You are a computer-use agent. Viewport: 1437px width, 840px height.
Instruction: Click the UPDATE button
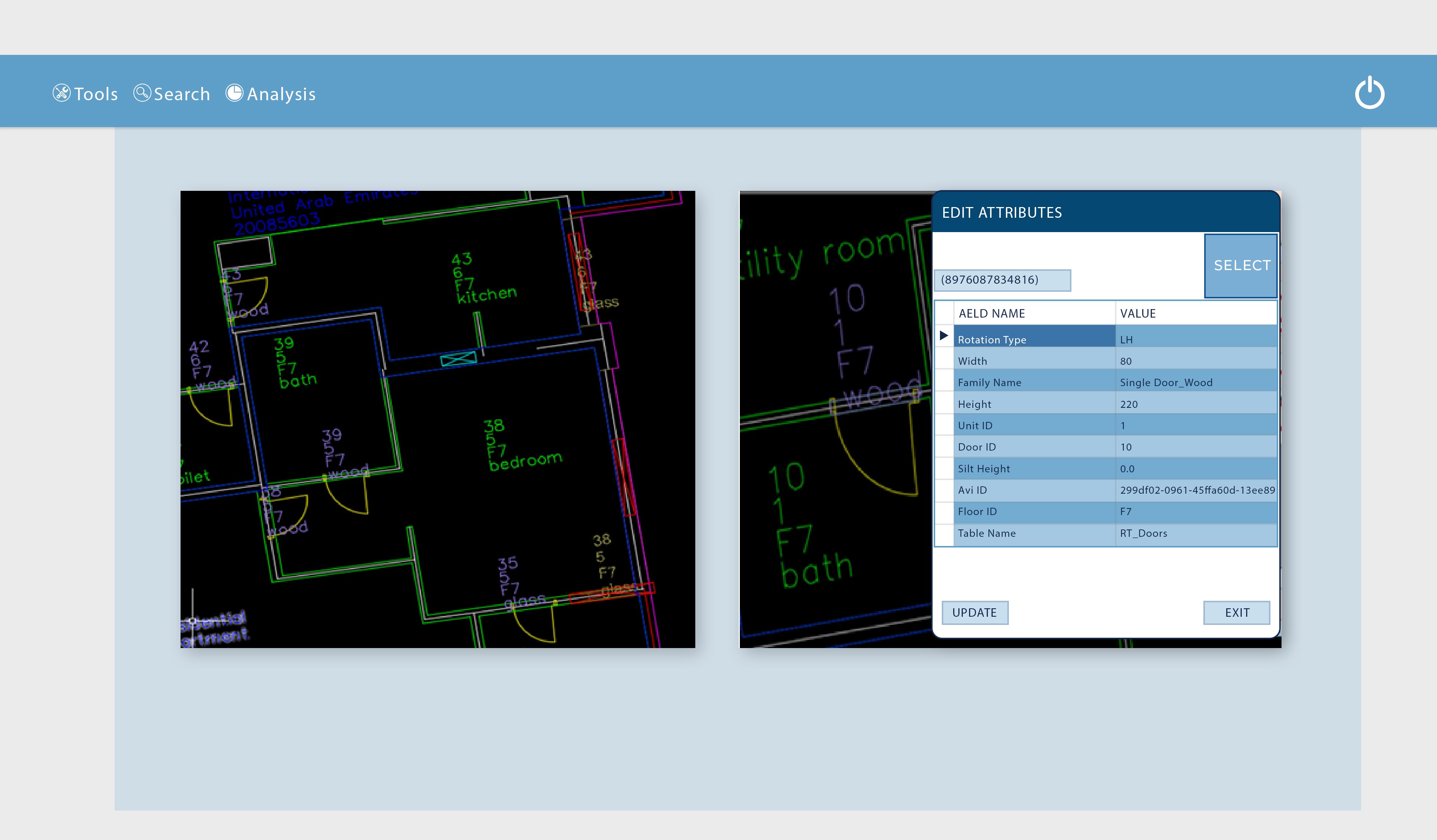click(975, 612)
